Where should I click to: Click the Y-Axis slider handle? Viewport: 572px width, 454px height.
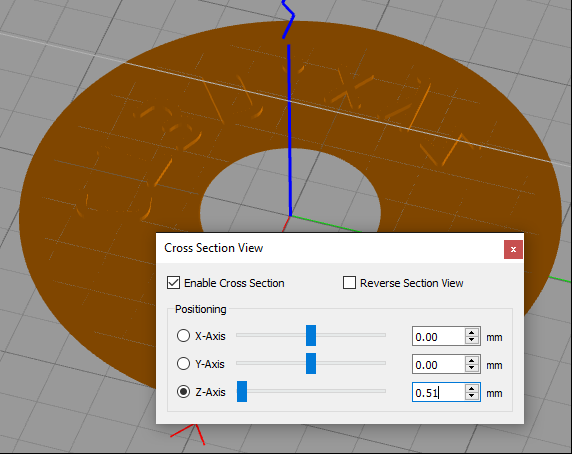pos(311,363)
